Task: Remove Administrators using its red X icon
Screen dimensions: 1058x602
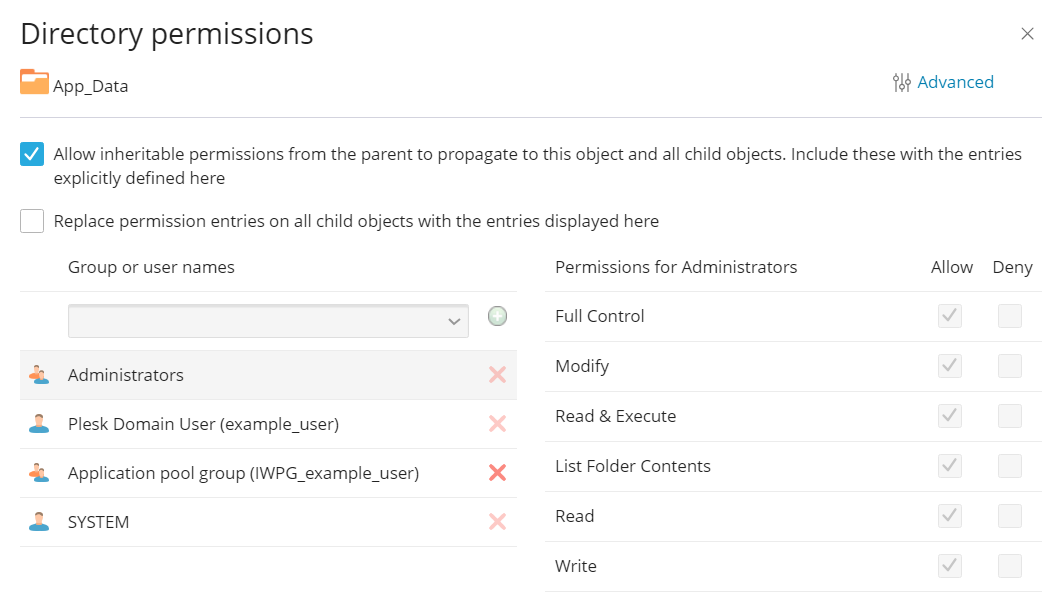Action: [497, 374]
